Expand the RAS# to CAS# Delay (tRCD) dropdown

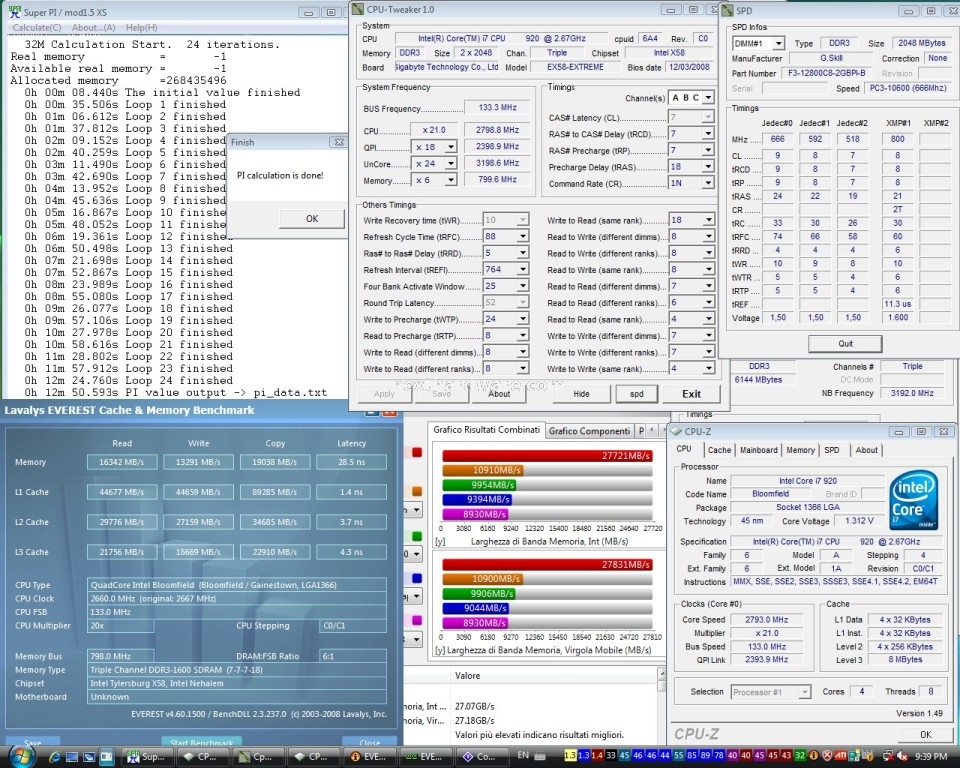(x=708, y=134)
